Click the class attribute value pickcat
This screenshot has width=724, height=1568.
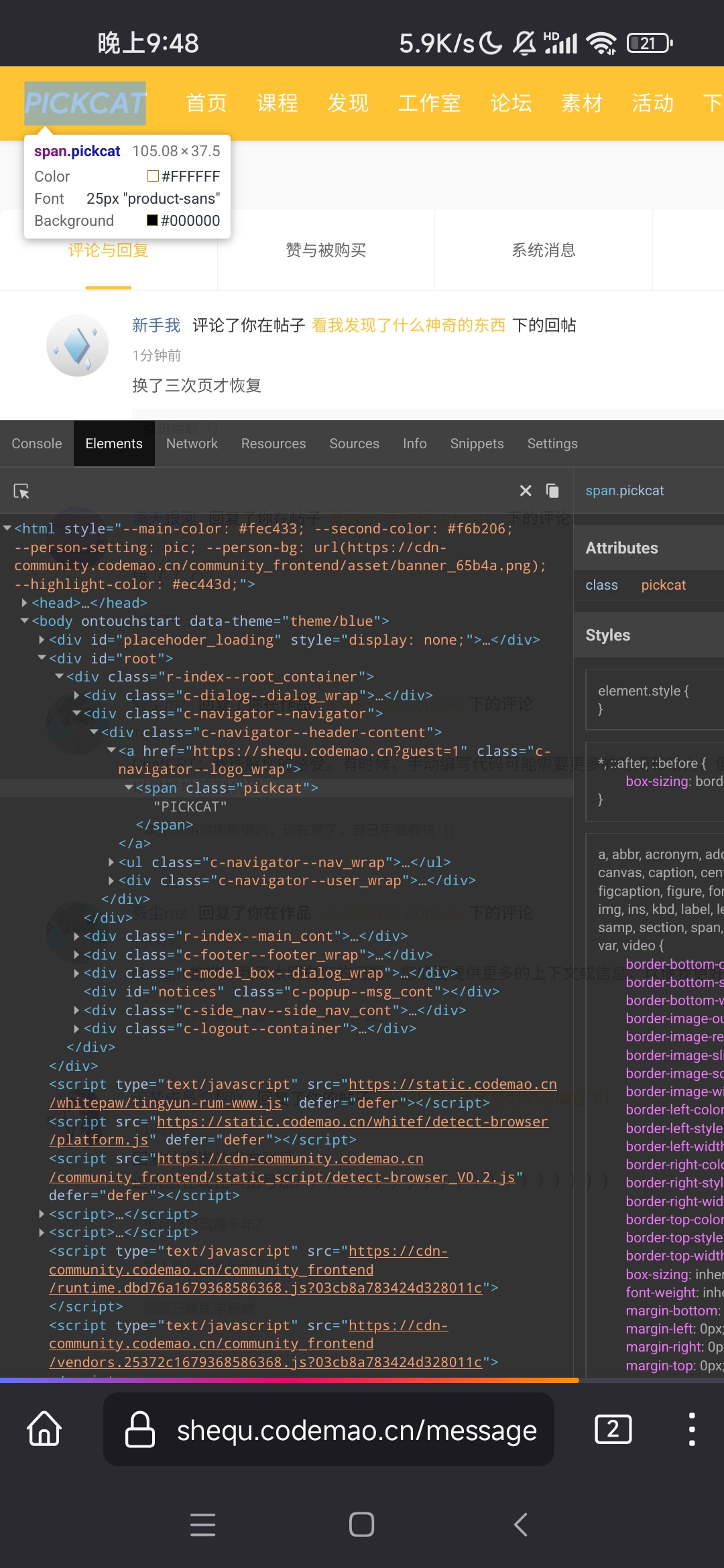tap(663, 585)
